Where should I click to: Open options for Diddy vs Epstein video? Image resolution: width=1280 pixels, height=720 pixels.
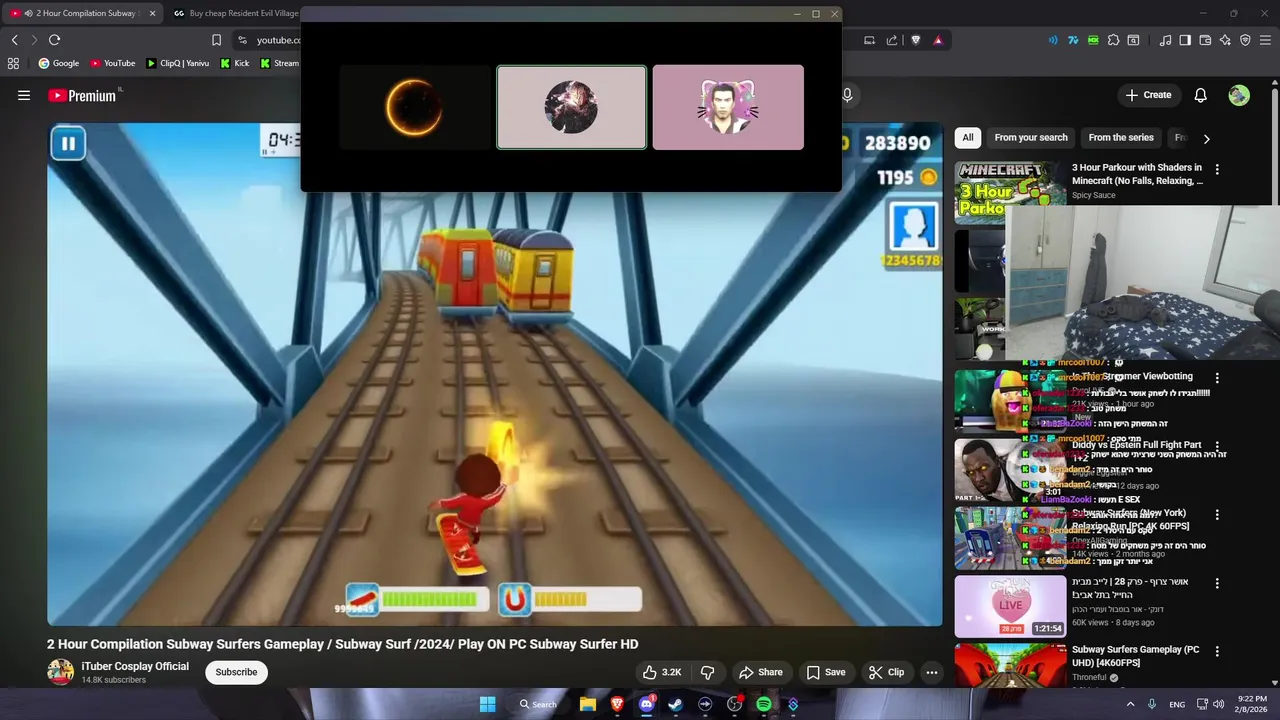[1217, 446]
